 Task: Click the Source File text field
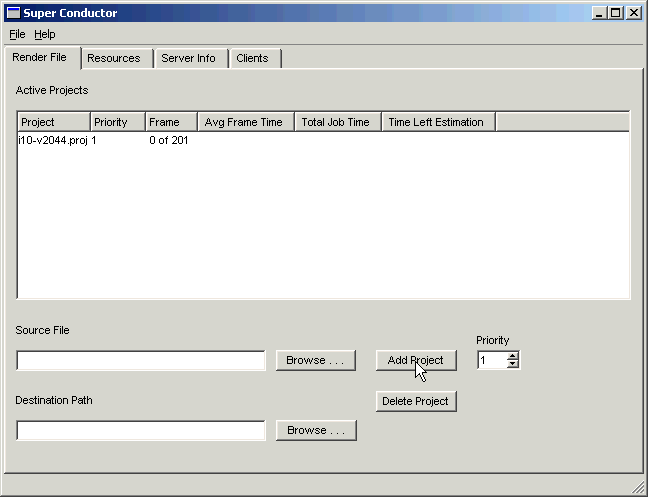tap(141, 360)
